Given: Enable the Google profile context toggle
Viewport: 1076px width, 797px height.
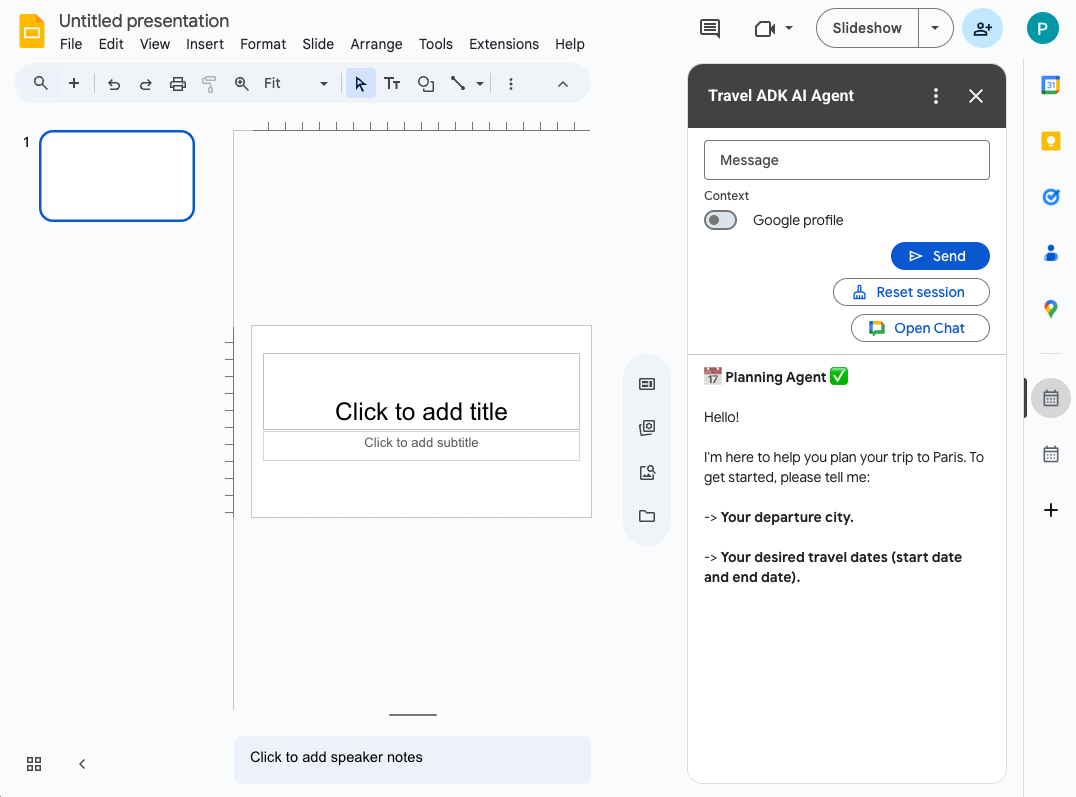Looking at the screenshot, I should pos(720,219).
